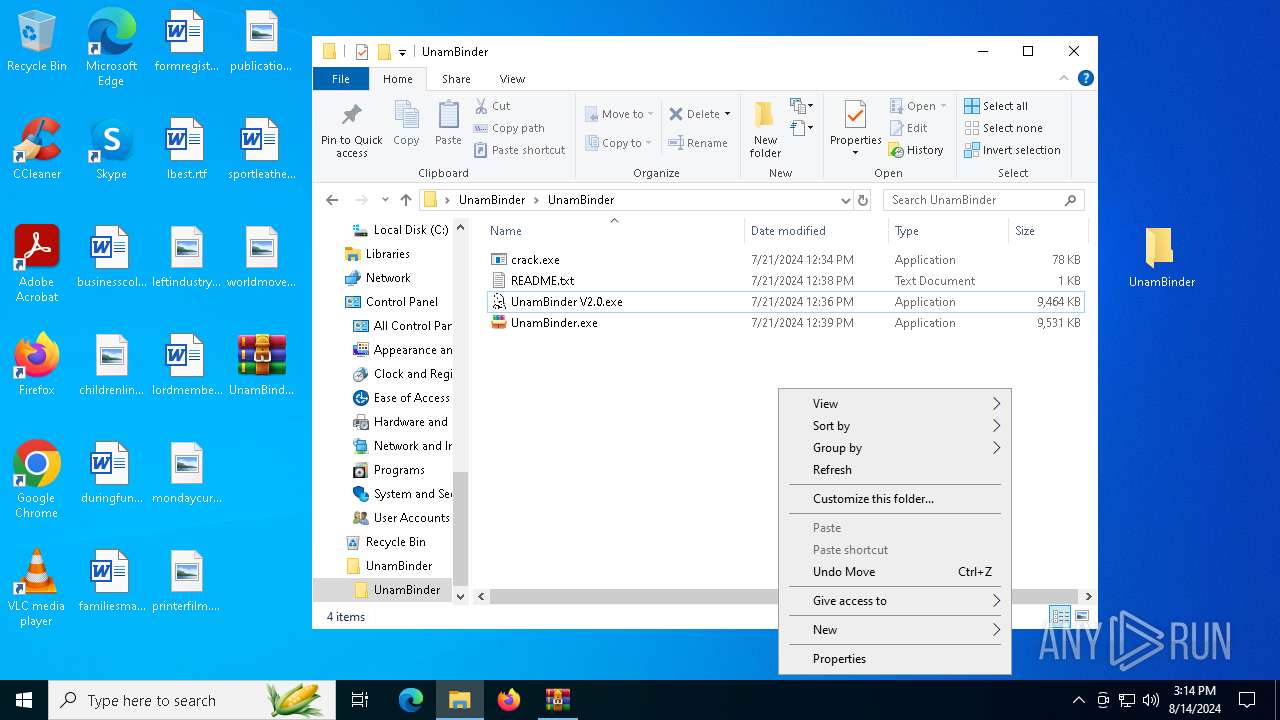Screen dimensions: 1280x720
Task: Open the Explorer Help question icon
Action: pyautogui.click(x=1086, y=78)
